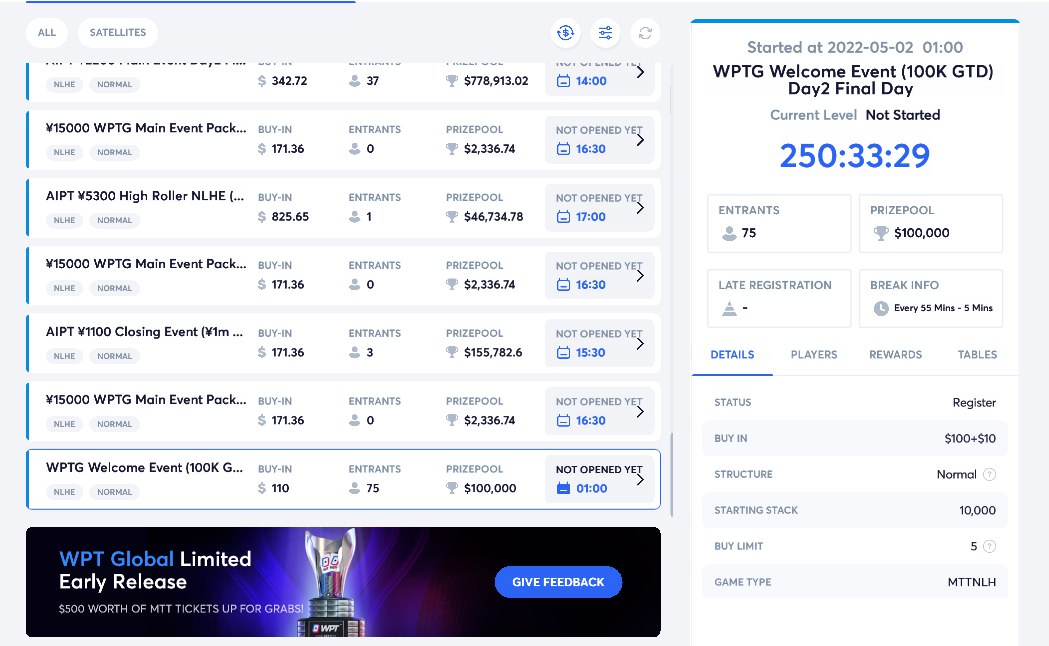Click the prizepool amount '$778,913.02'
The width and height of the screenshot is (1049, 646).
(496, 81)
